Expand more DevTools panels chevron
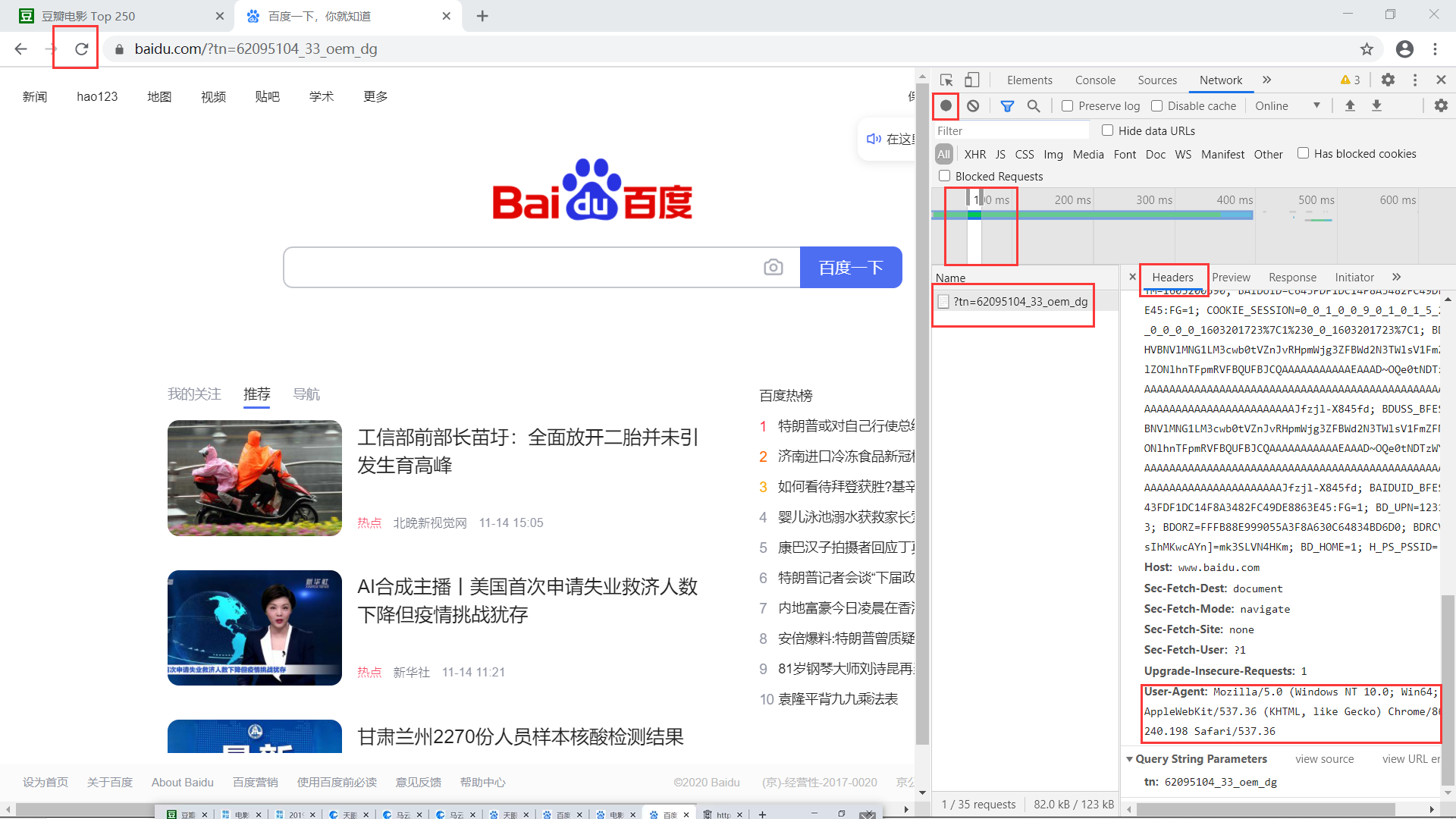This screenshot has height=819, width=1456. tap(1266, 80)
